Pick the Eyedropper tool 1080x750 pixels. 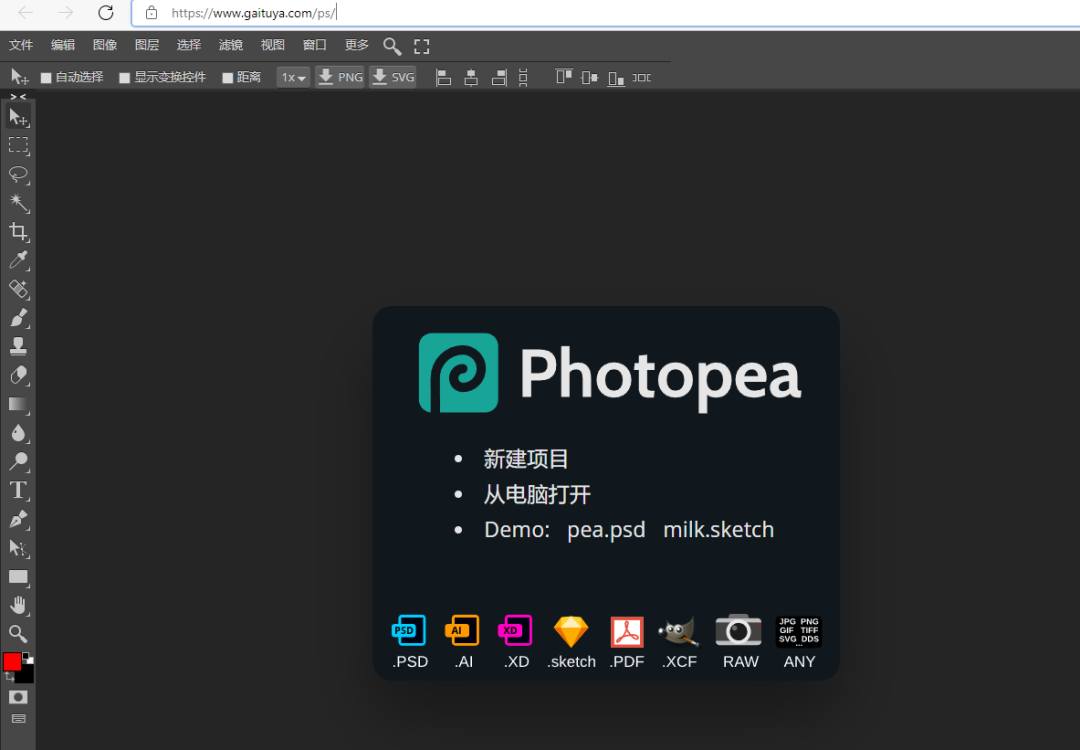click(18, 261)
